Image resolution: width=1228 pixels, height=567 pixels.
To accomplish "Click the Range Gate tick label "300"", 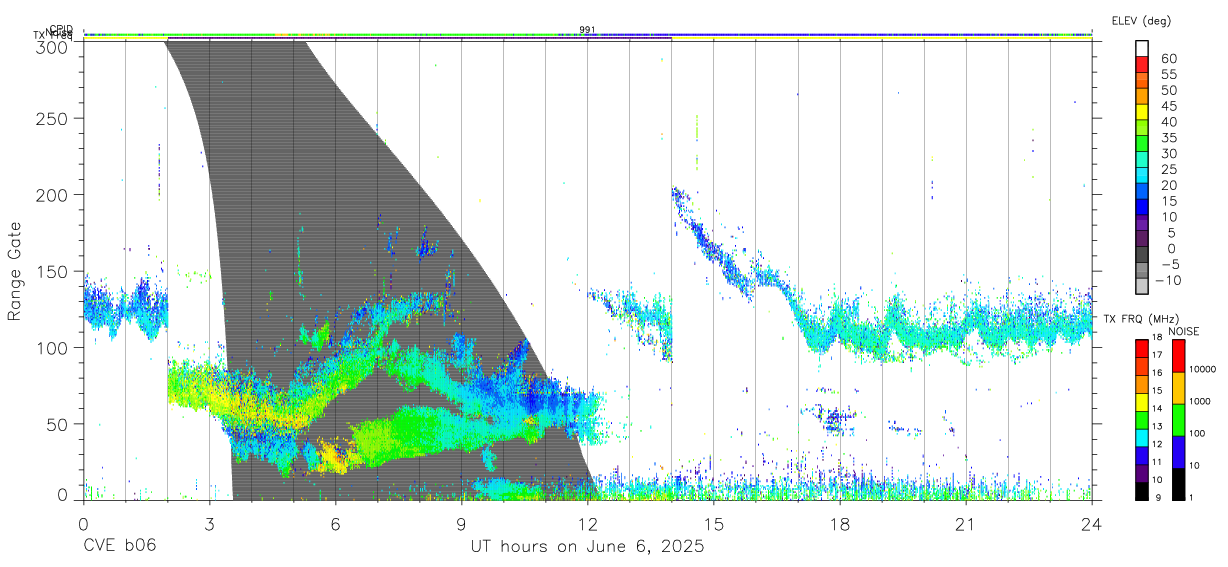I will [x=52, y=46].
